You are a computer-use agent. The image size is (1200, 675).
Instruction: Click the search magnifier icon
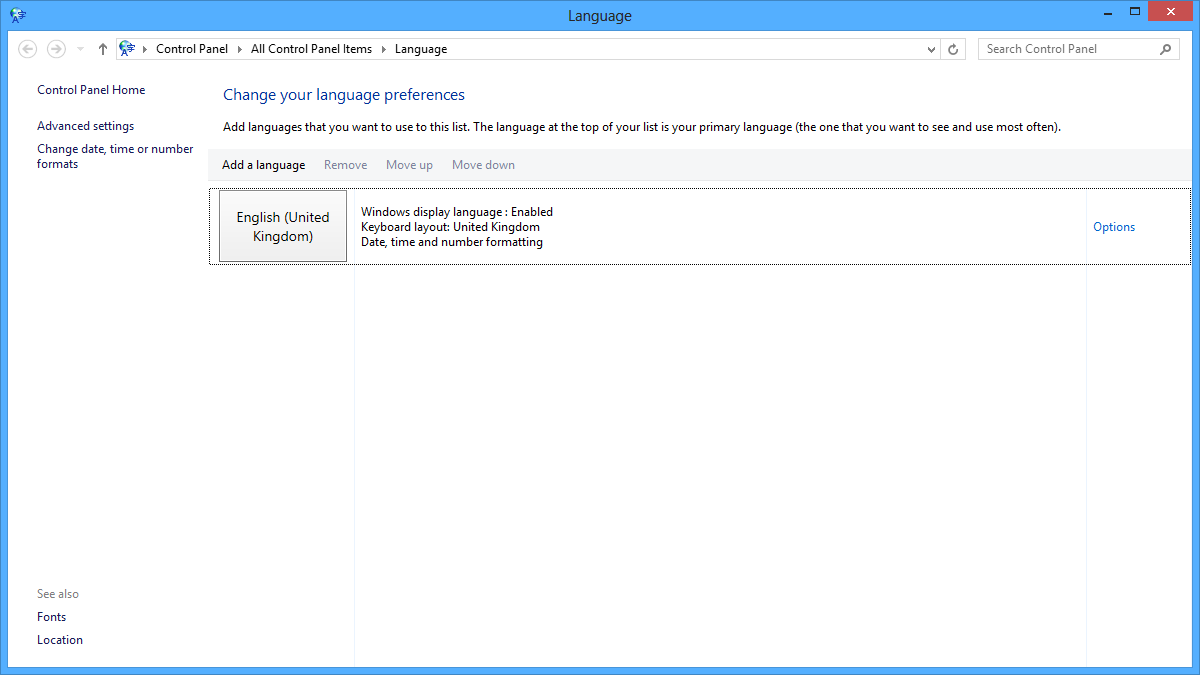pyautogui.click(x=1165, y=48)
